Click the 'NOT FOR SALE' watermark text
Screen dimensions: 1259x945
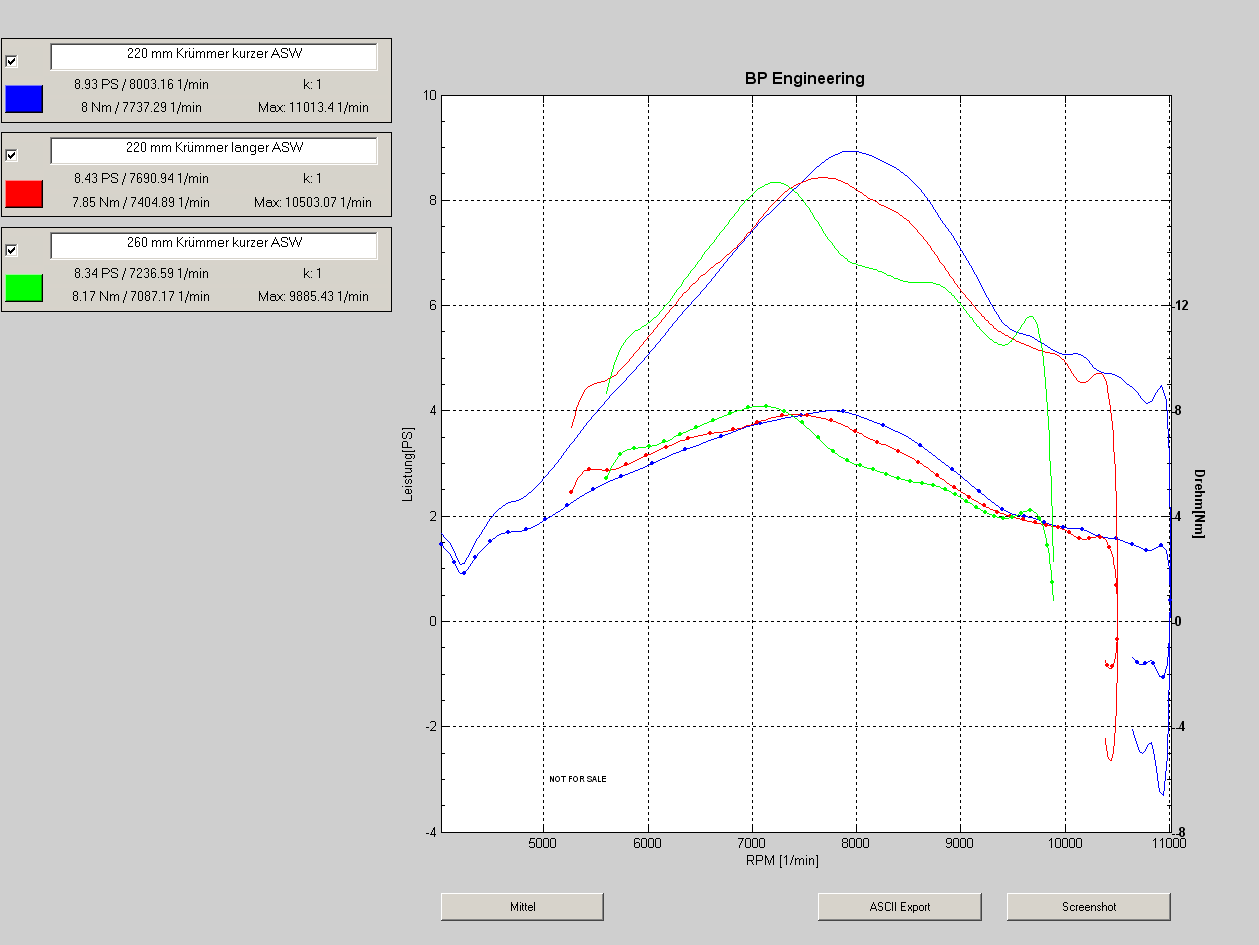coord(578,779)
